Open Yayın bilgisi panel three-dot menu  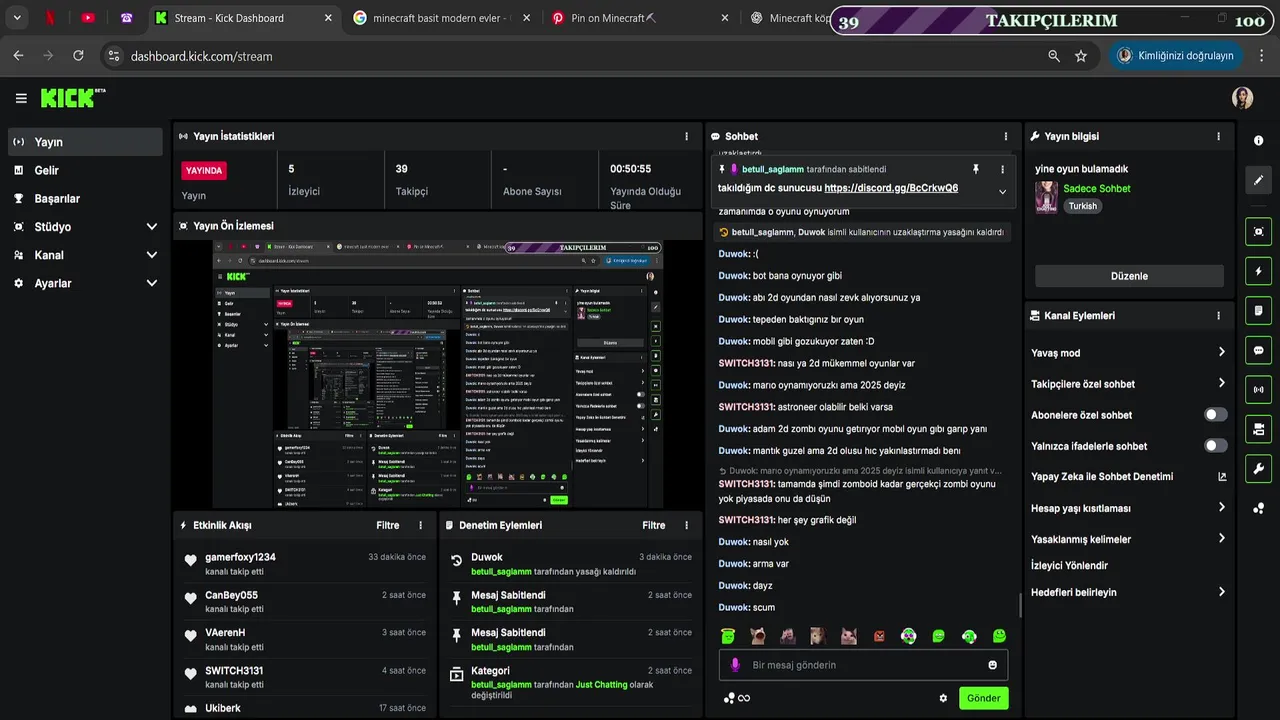pyautogui.click(x=1218, y=136)
